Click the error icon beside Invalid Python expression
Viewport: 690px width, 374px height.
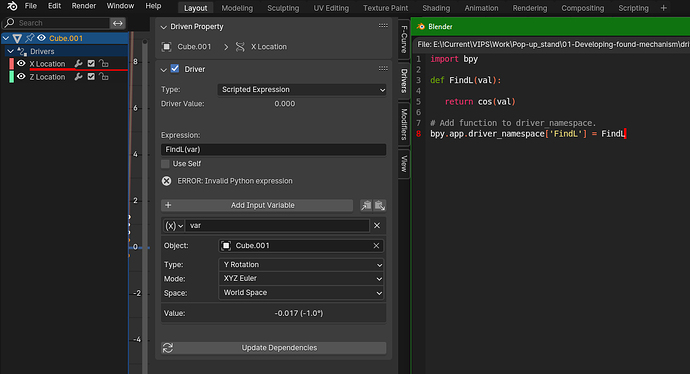(166, 181)
